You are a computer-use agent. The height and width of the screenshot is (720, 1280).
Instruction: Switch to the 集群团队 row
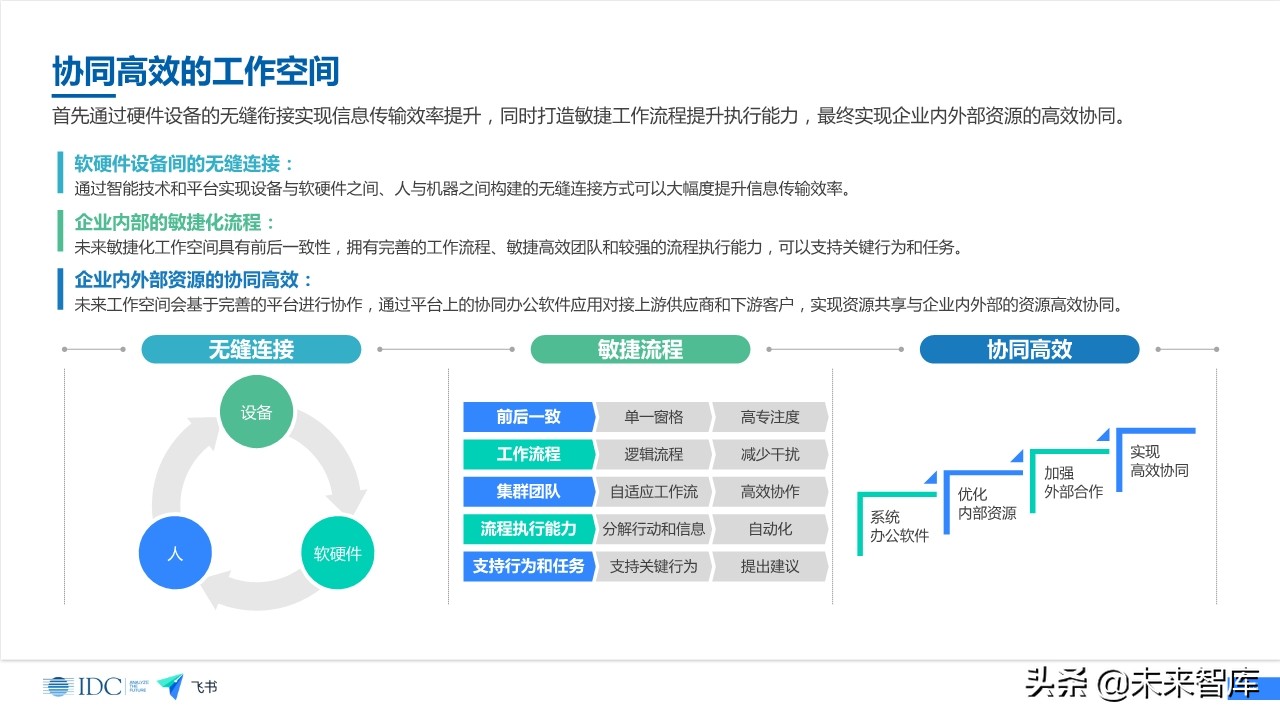(528, 492)
